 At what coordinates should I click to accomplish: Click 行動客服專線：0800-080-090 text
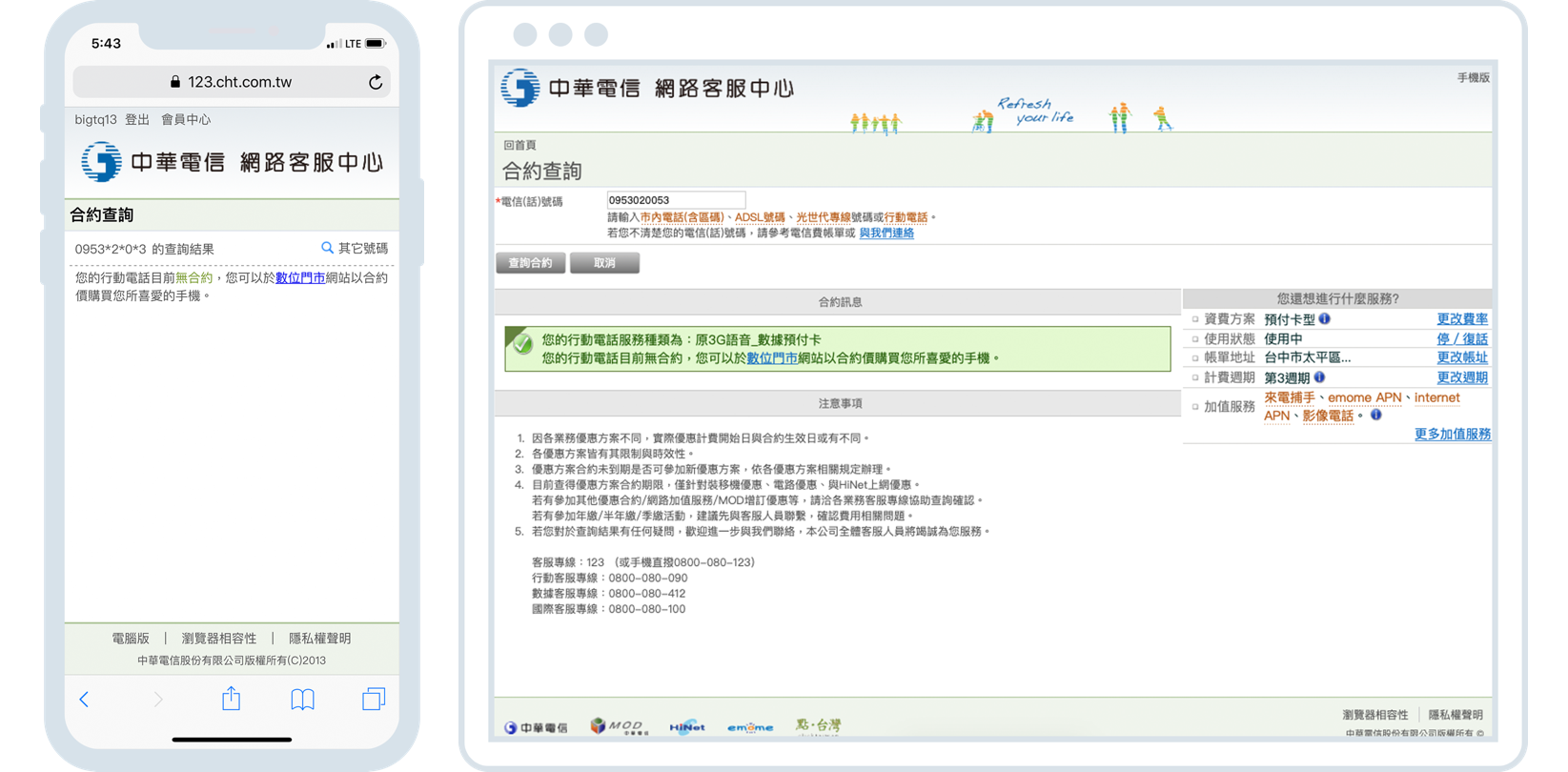pyautogui.click(x=609, y=578)
